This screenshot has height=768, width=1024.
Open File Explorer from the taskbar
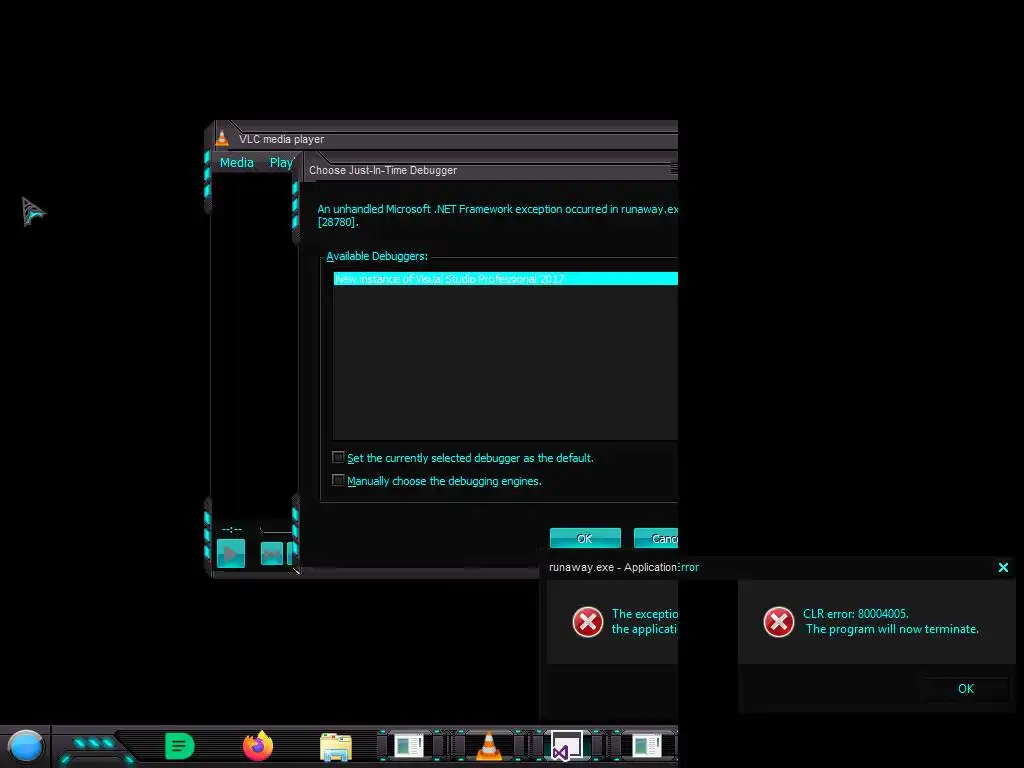(336, 747)
